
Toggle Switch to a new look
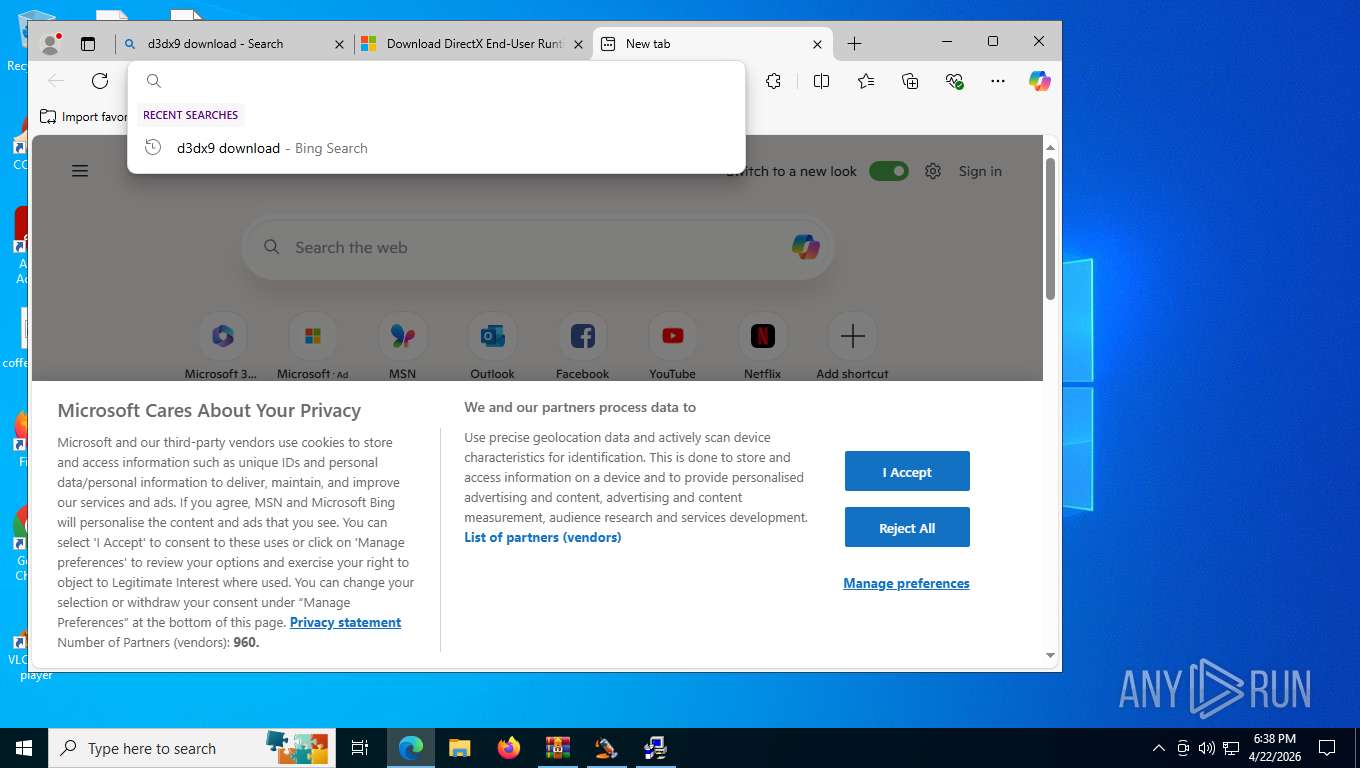[x=888, y=171]
